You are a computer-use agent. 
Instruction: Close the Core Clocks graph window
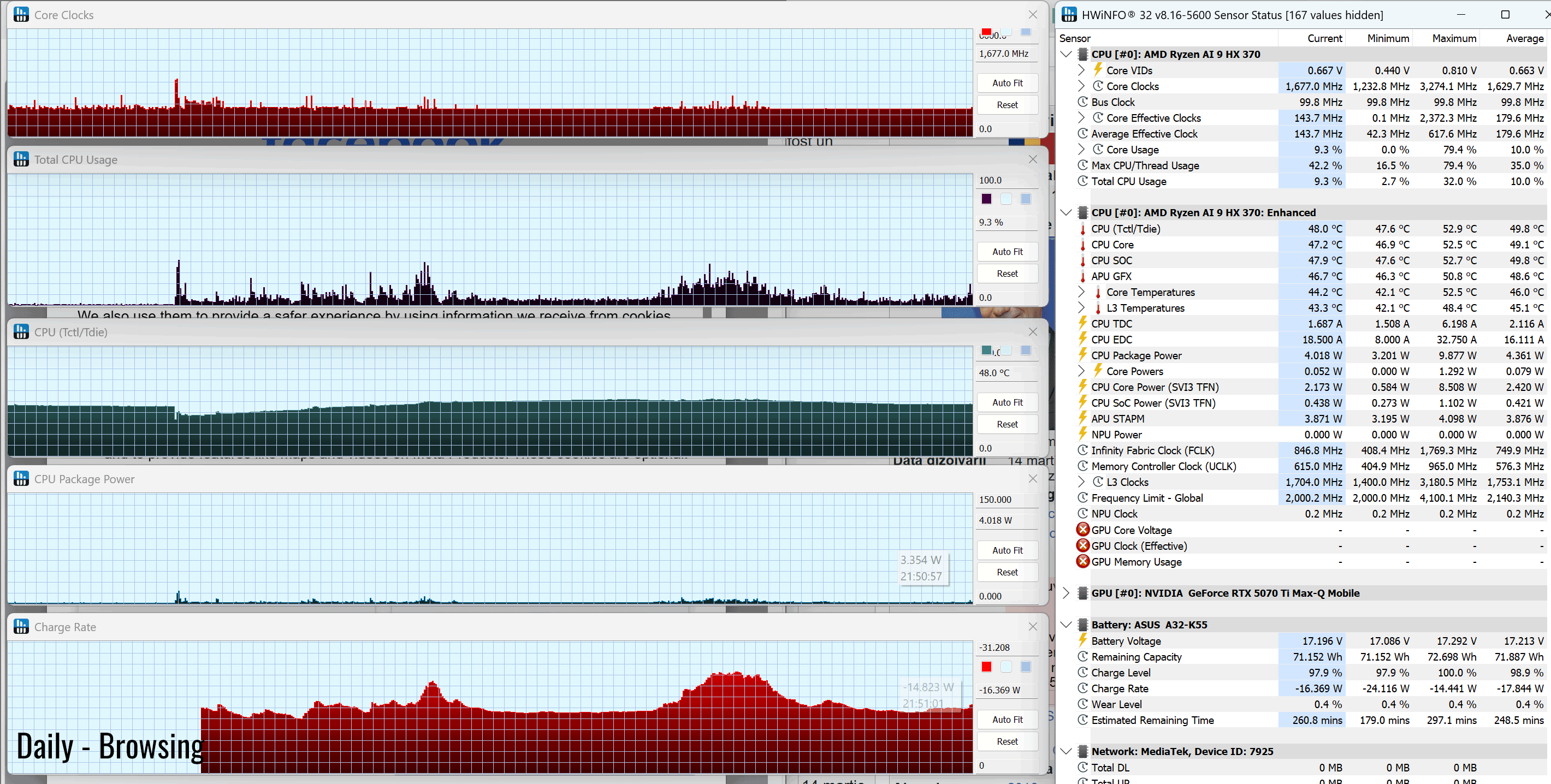click(1033, 14)
